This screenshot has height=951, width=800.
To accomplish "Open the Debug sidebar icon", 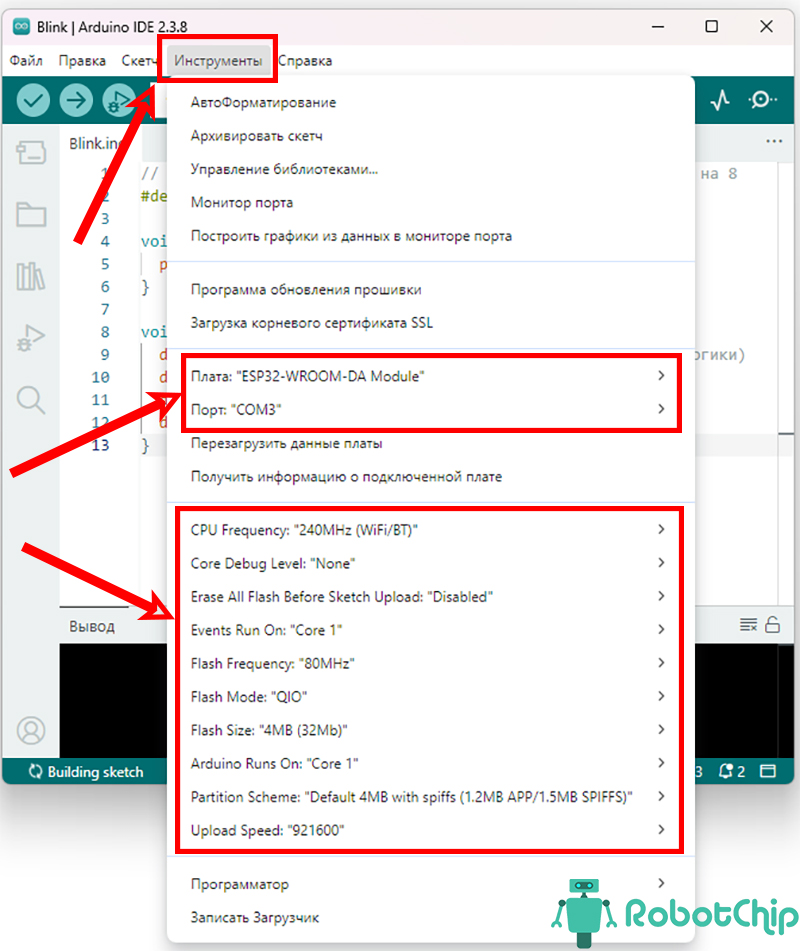I will pos(31,338).
